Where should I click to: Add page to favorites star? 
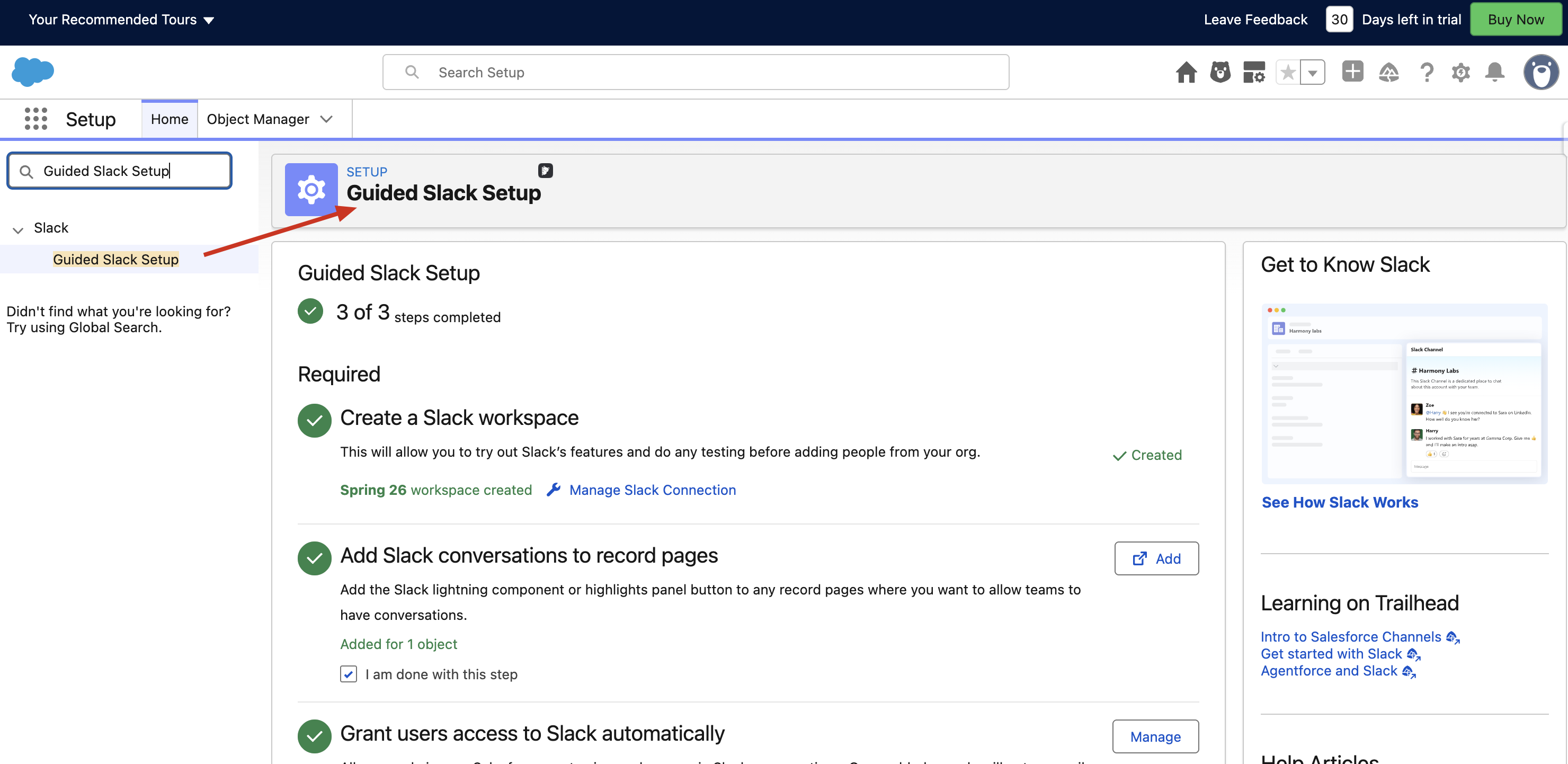pos(1287,73)
